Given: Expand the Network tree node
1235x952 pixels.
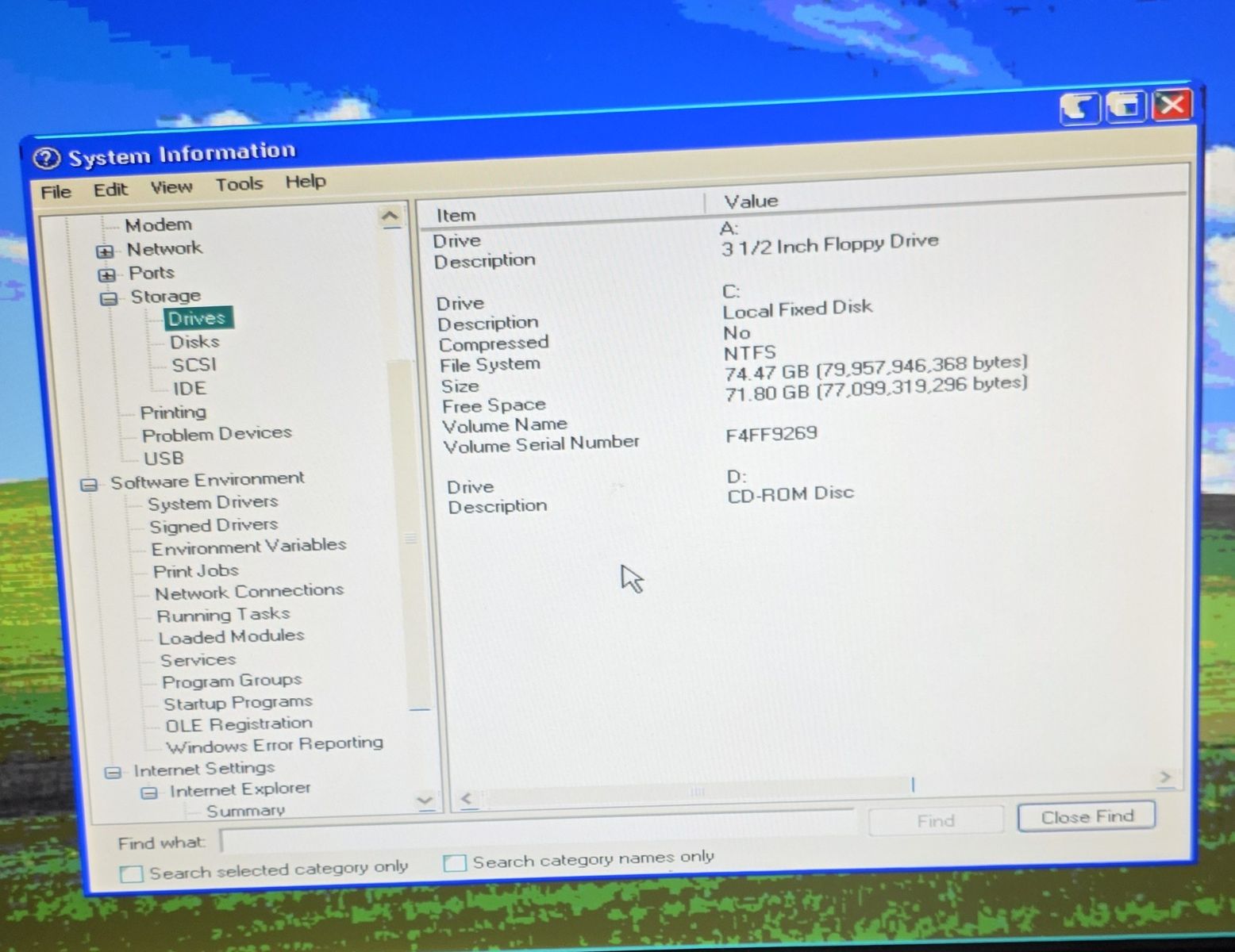Looking at the screenshot, I should point(105,251).
